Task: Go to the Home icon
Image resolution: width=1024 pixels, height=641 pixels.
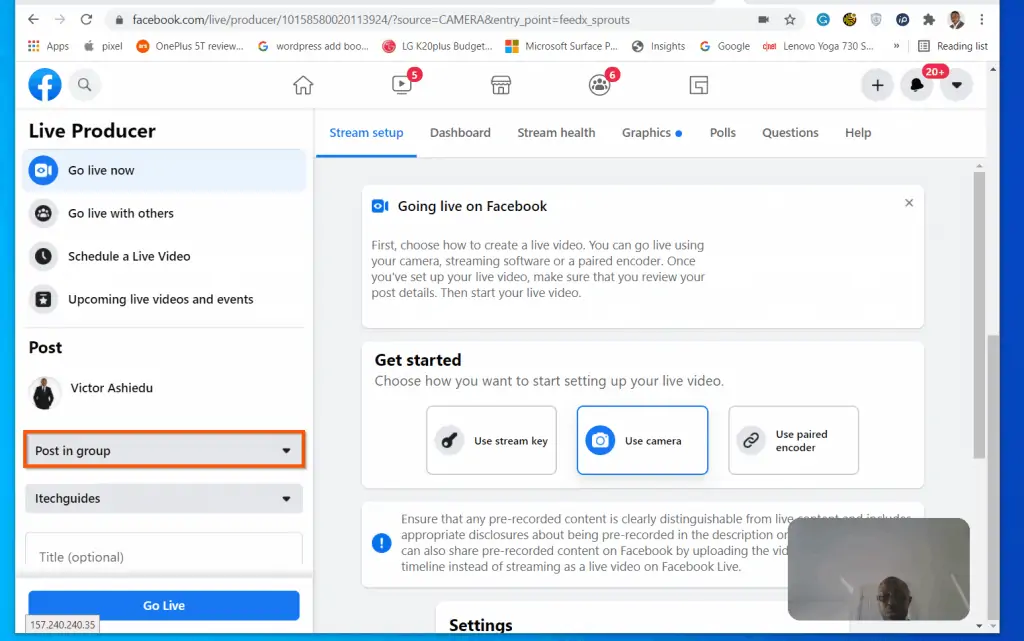Action: [303, 85]
